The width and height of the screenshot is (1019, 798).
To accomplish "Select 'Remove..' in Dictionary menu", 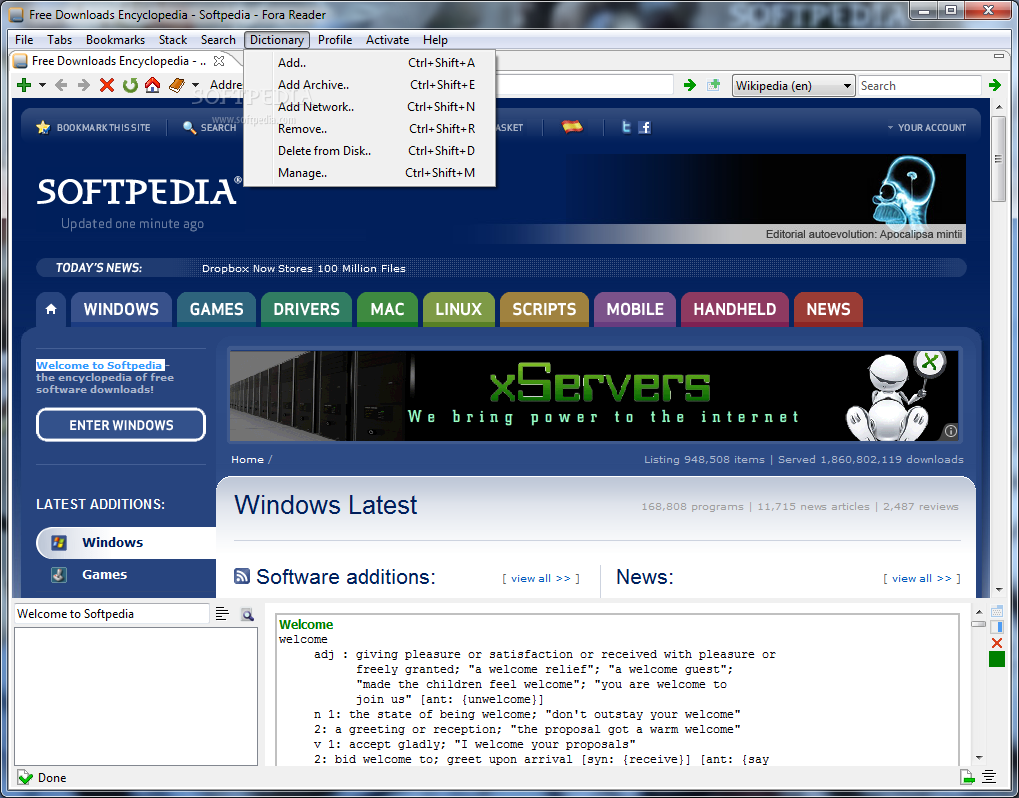I will click(x=369, y=129).
